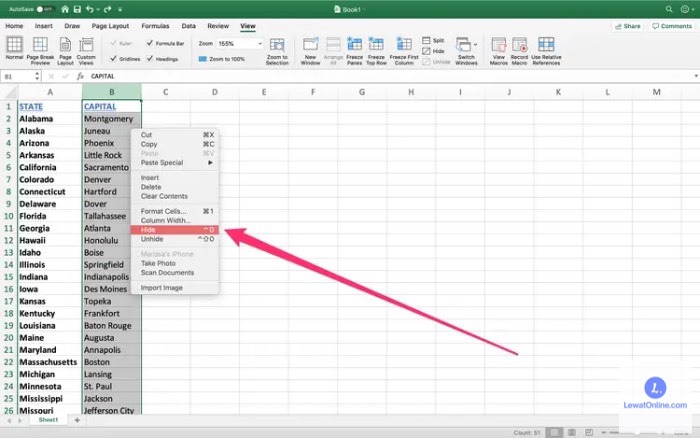Click Freeze Top Row
The width and height of the screenshot is (700, 438).
pyautogui.click(x=376, y=50)
